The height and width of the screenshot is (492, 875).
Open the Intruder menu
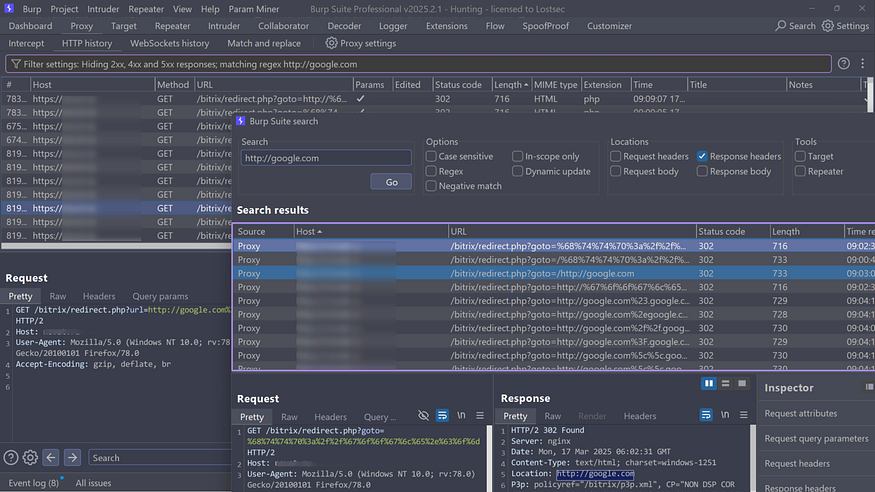click(103, 9)
